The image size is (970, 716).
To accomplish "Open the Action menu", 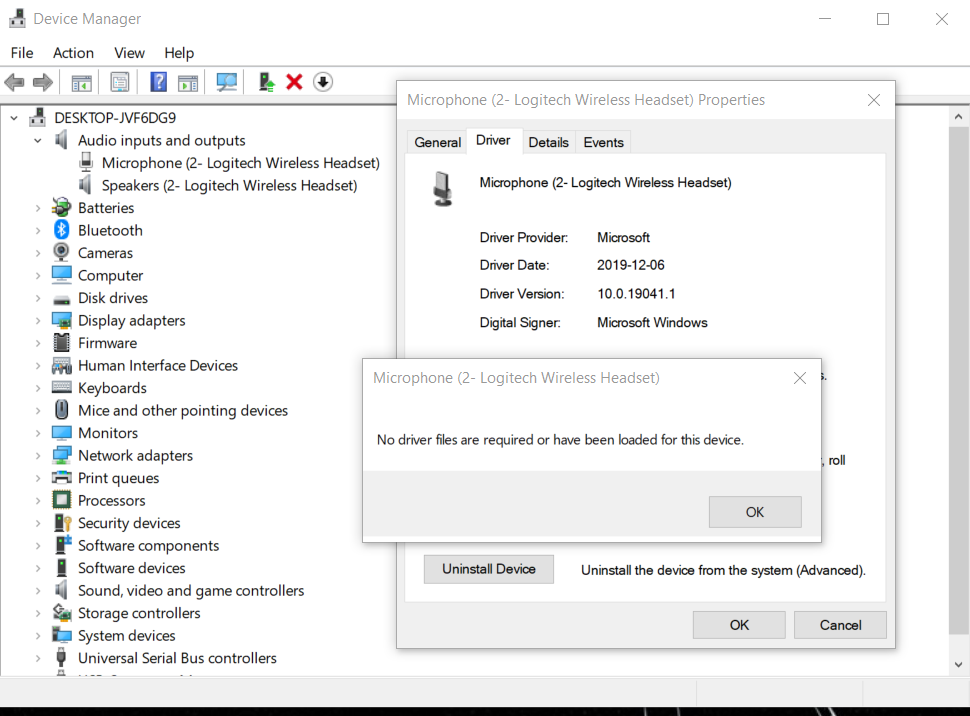I will [x=73, y=53].
